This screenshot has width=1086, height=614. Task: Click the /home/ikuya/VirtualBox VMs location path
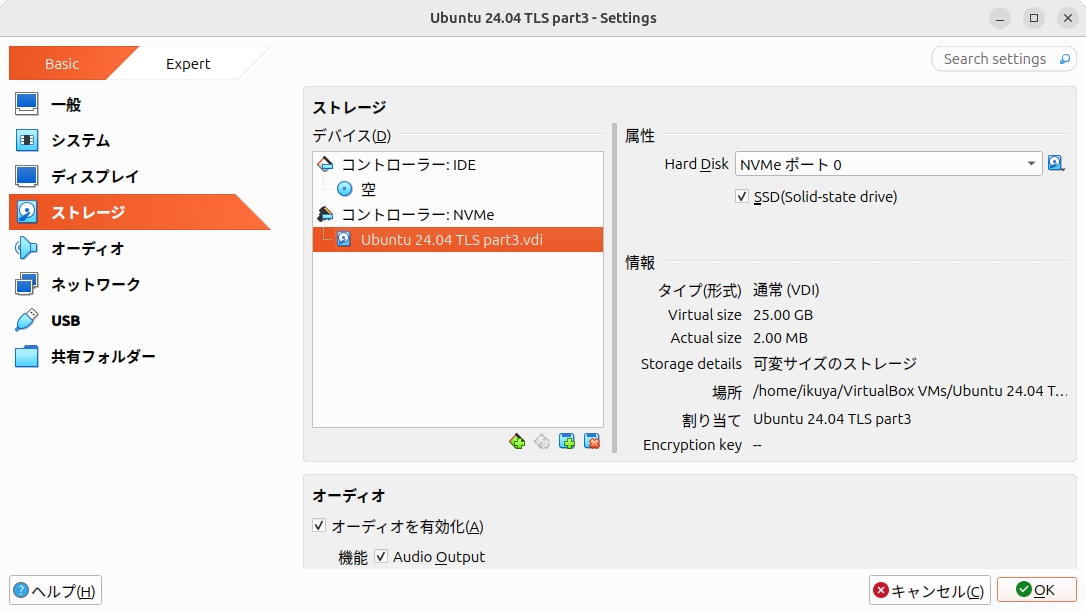(x=910, y=391)
